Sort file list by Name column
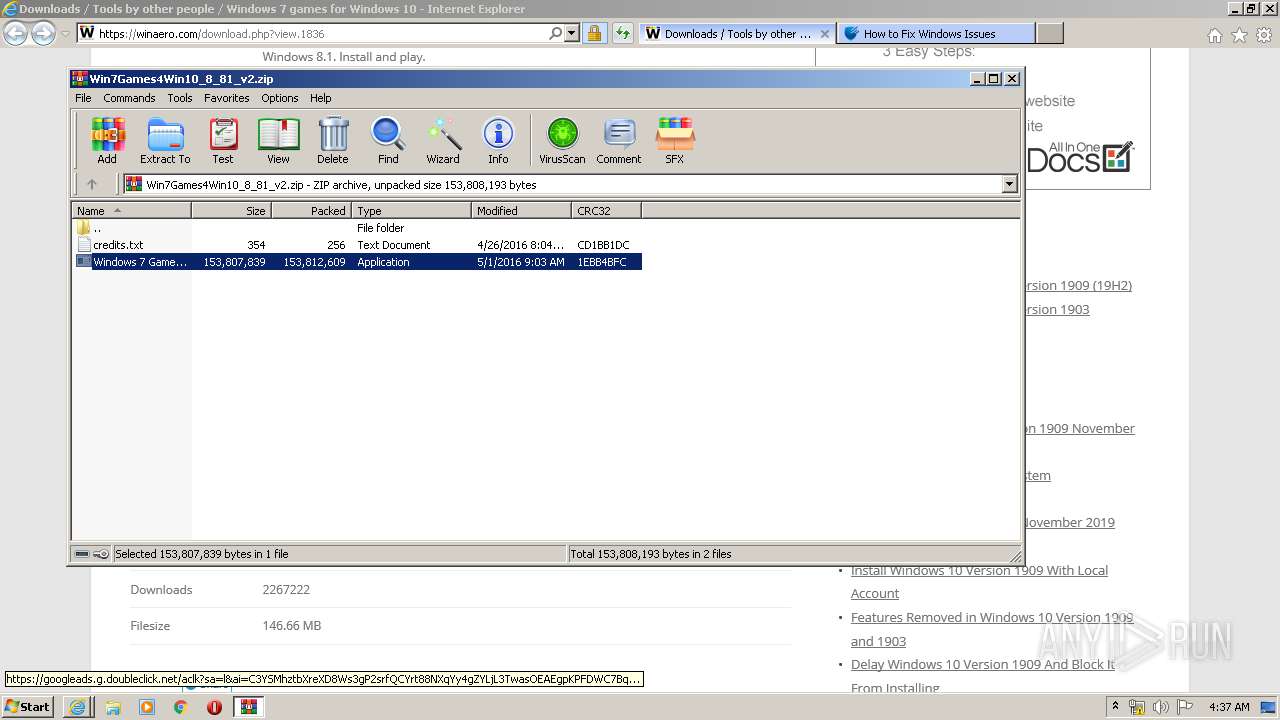 [x=132, y=210]
